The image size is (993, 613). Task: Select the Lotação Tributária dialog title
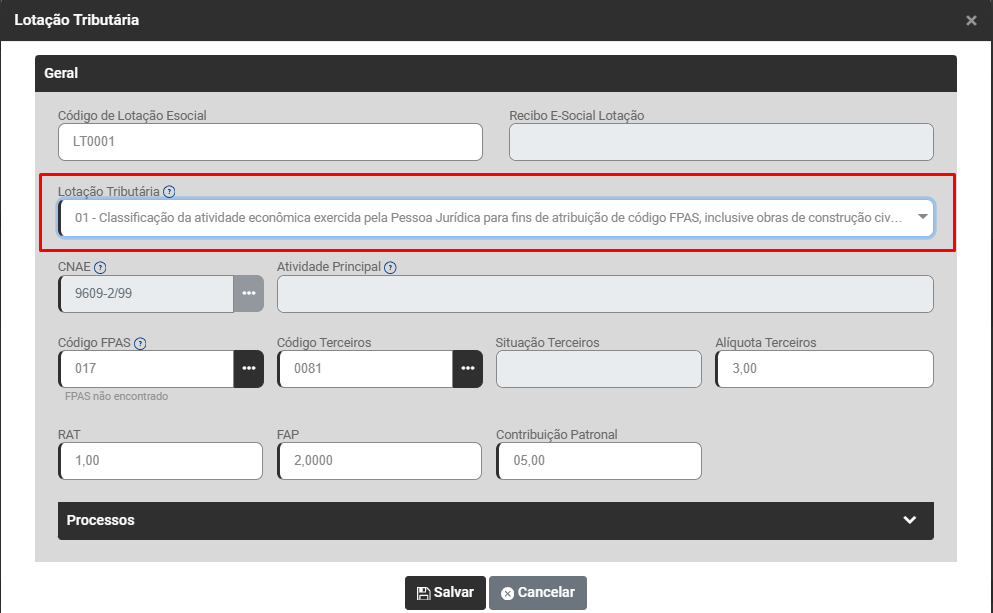click(x=77, y=20)
